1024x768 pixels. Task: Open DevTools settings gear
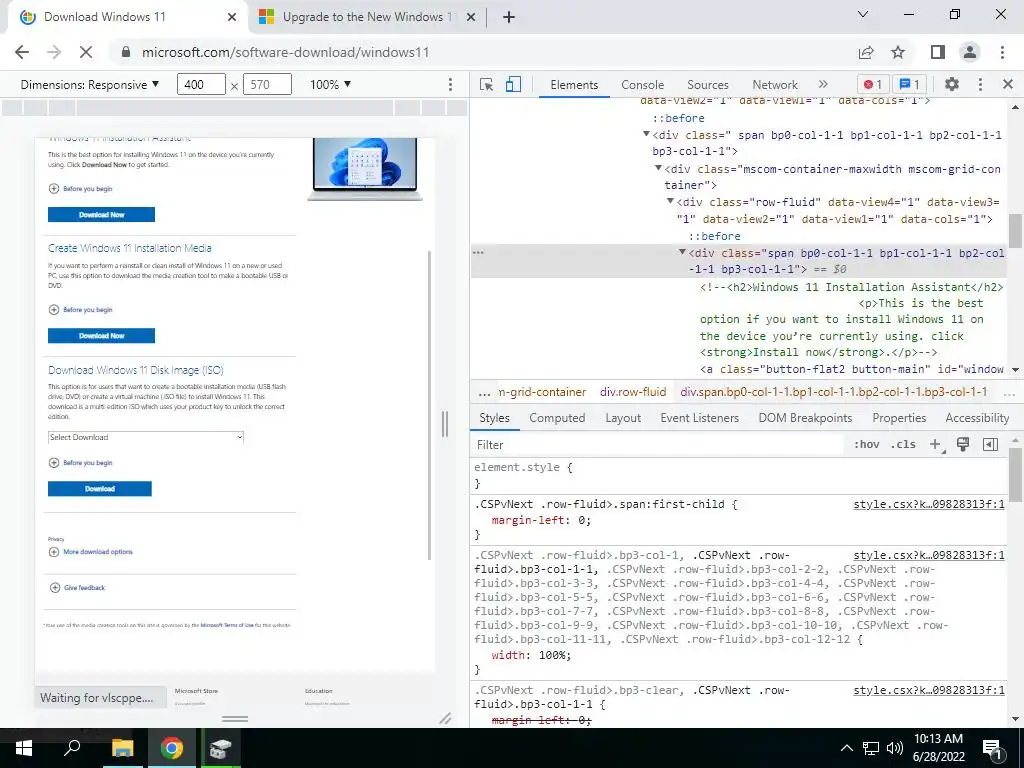[x=952, y=84]
